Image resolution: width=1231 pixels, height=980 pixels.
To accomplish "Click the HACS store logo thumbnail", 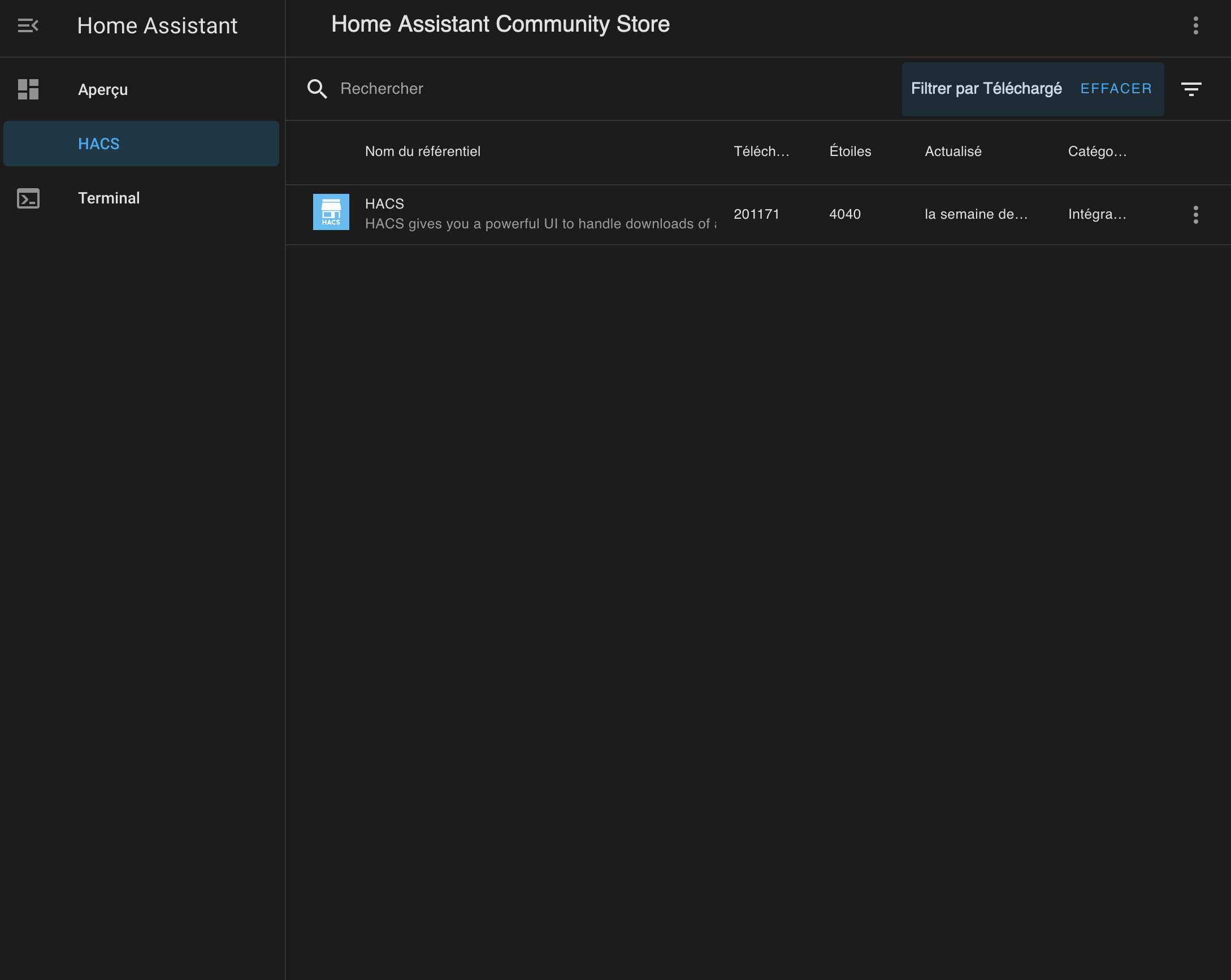I will coord(331,212).
